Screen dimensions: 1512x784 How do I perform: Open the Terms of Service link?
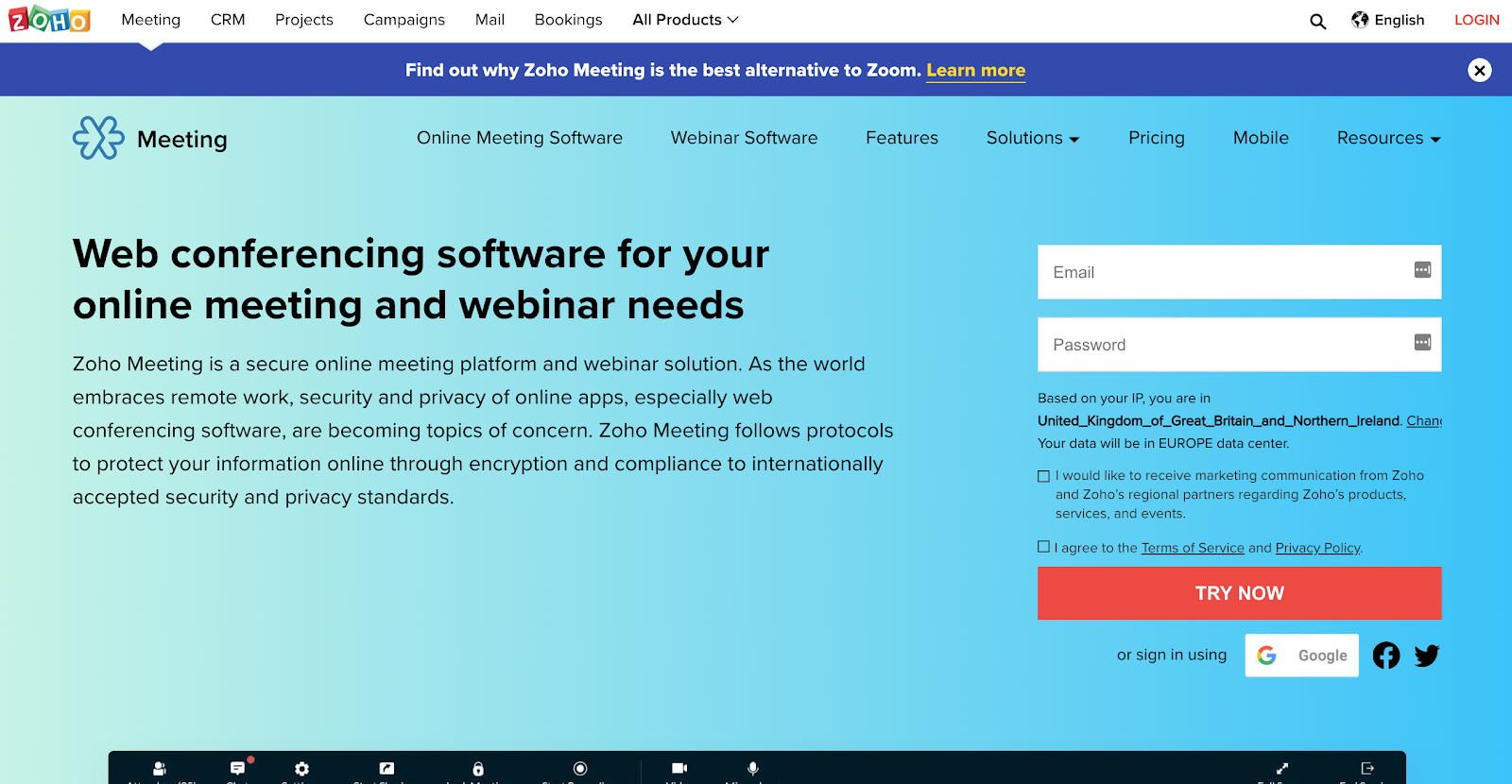[x=1193, y=548]
